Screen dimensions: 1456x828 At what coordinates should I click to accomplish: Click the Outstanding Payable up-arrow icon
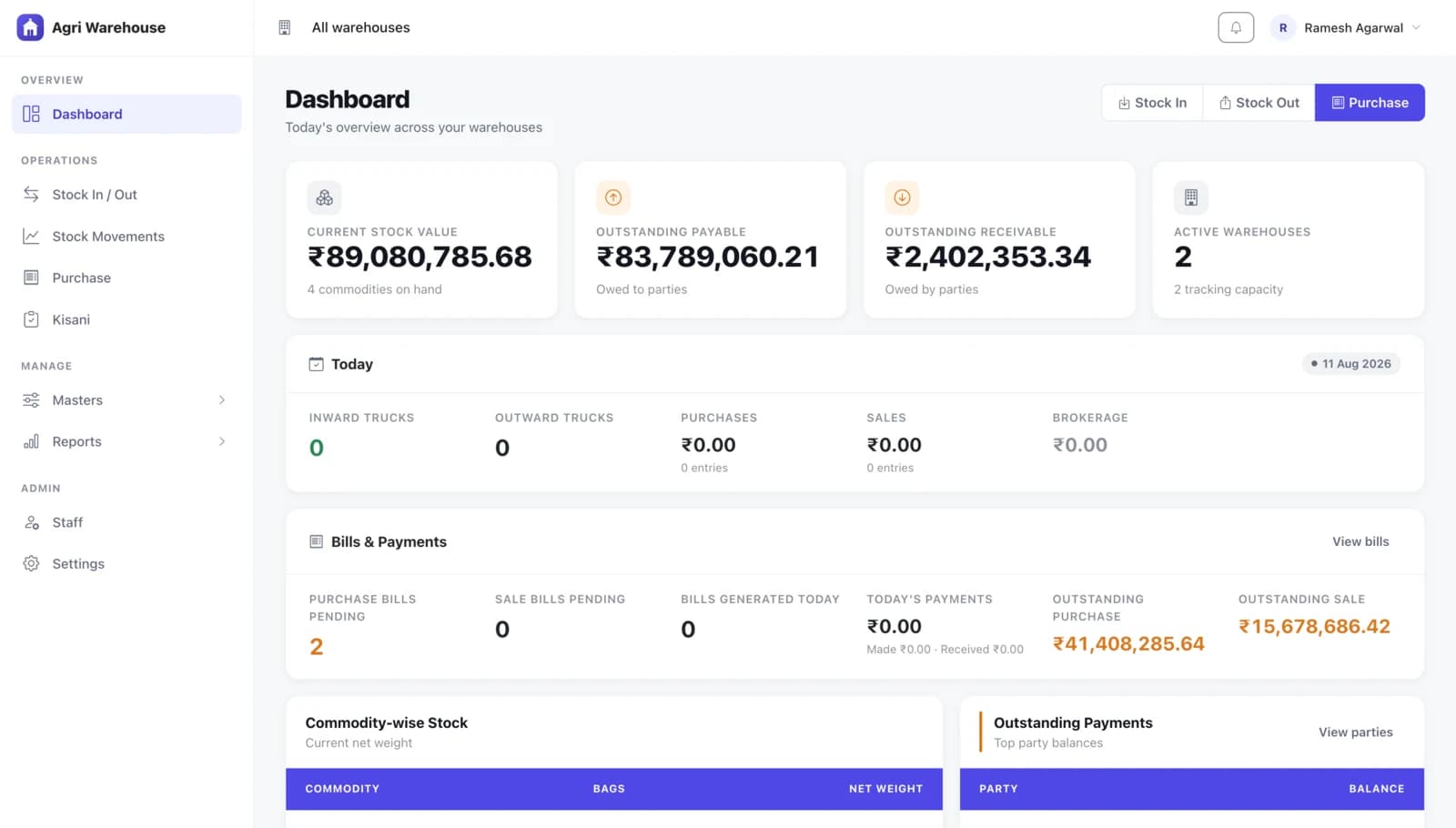613,197
